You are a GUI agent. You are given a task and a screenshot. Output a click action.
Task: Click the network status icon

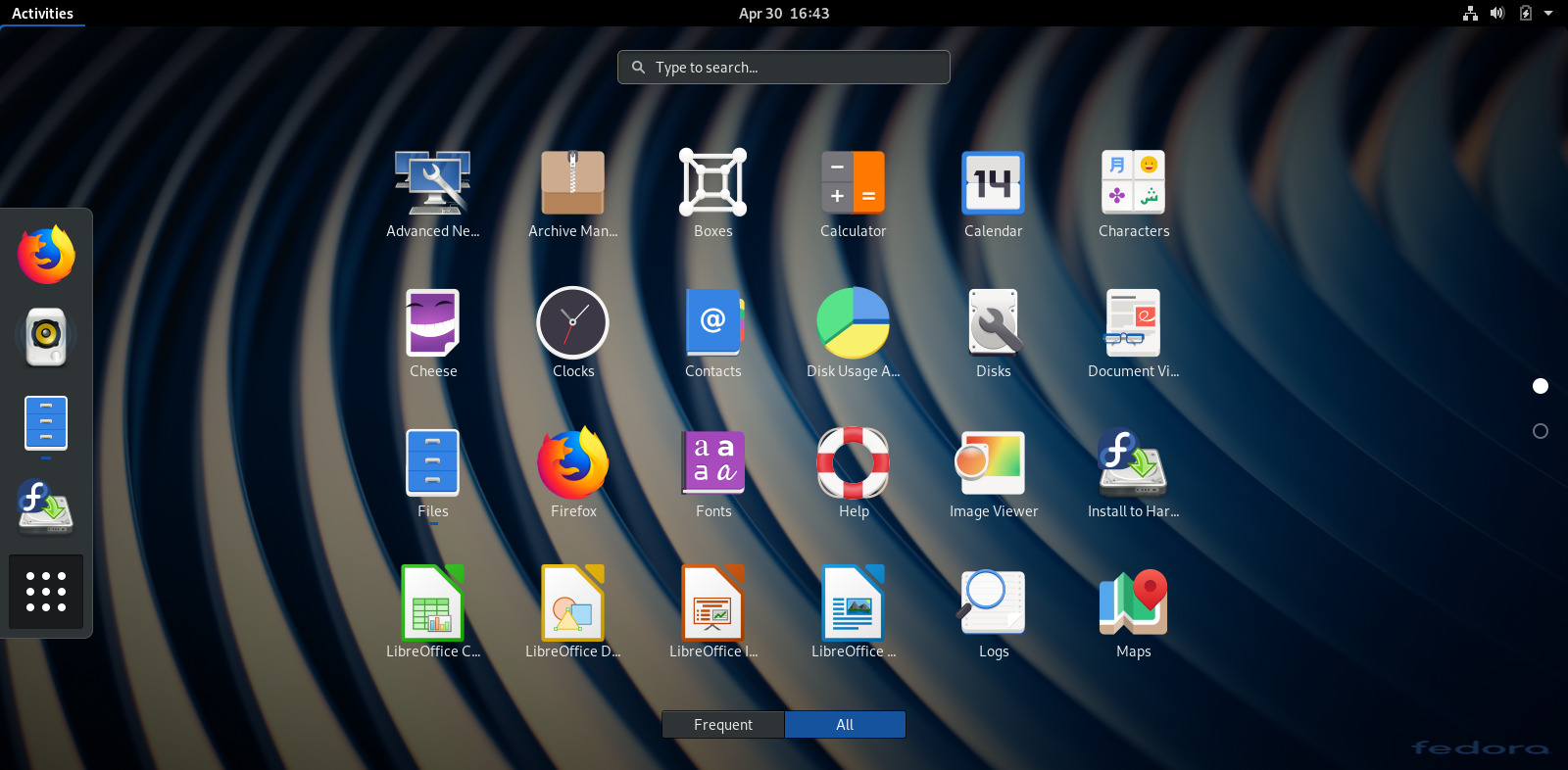pos(1470,14)
